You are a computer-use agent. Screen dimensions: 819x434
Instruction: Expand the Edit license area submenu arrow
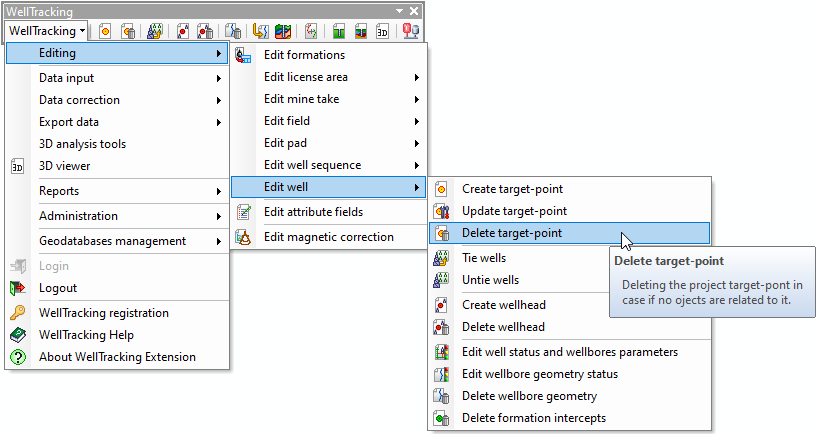tap(417, 77)
